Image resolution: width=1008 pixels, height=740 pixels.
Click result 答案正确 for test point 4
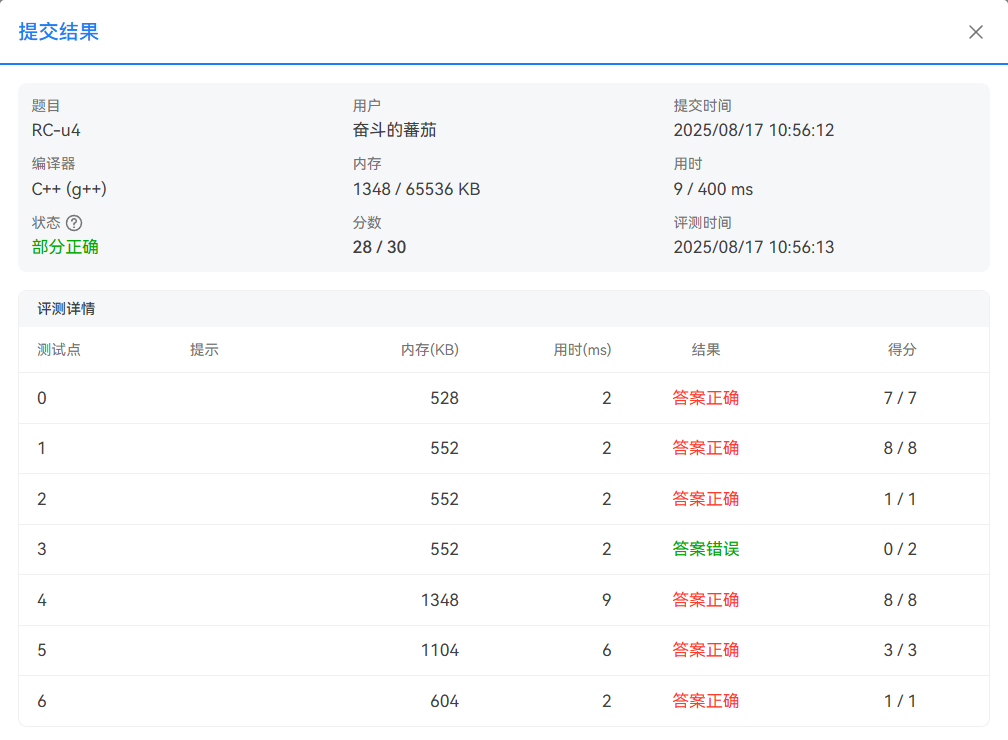tap(705, 600)
